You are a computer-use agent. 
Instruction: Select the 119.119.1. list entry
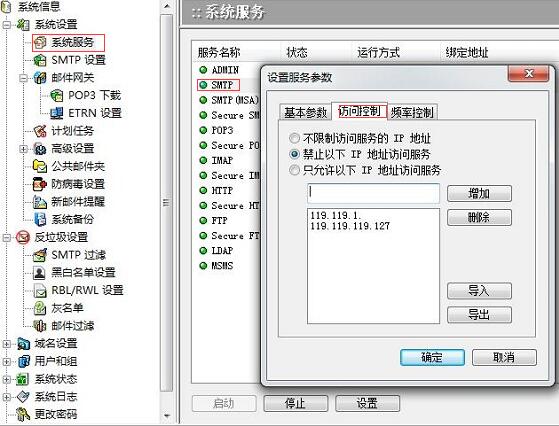[x=336, y=215]
